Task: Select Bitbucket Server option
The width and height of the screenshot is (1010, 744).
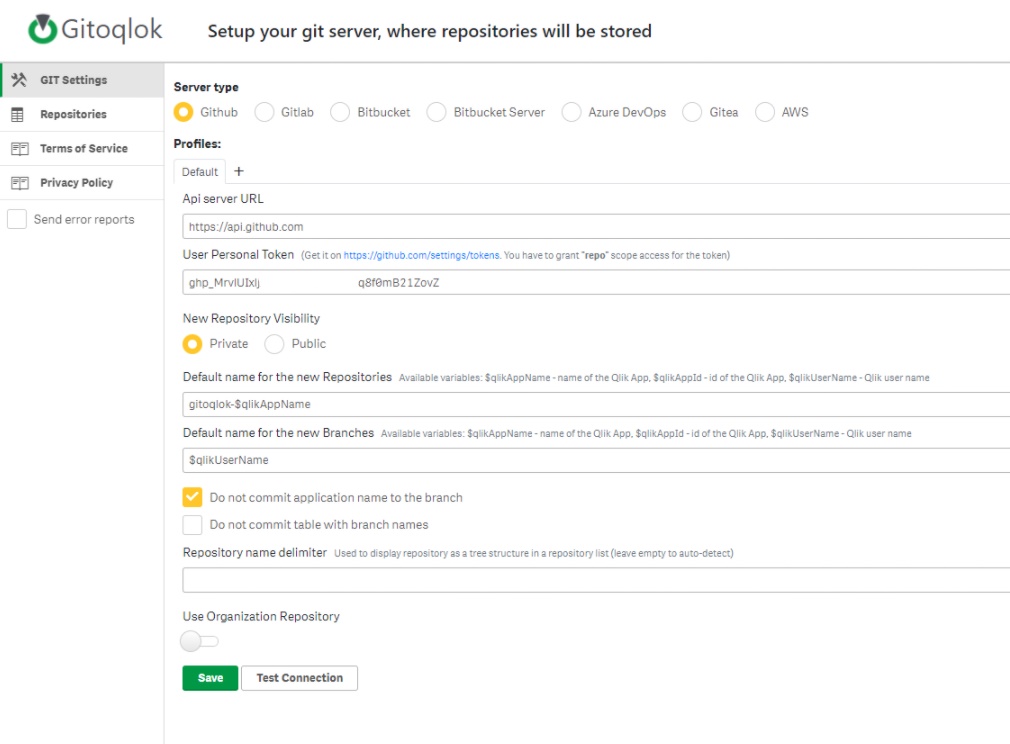Action: 436,112
